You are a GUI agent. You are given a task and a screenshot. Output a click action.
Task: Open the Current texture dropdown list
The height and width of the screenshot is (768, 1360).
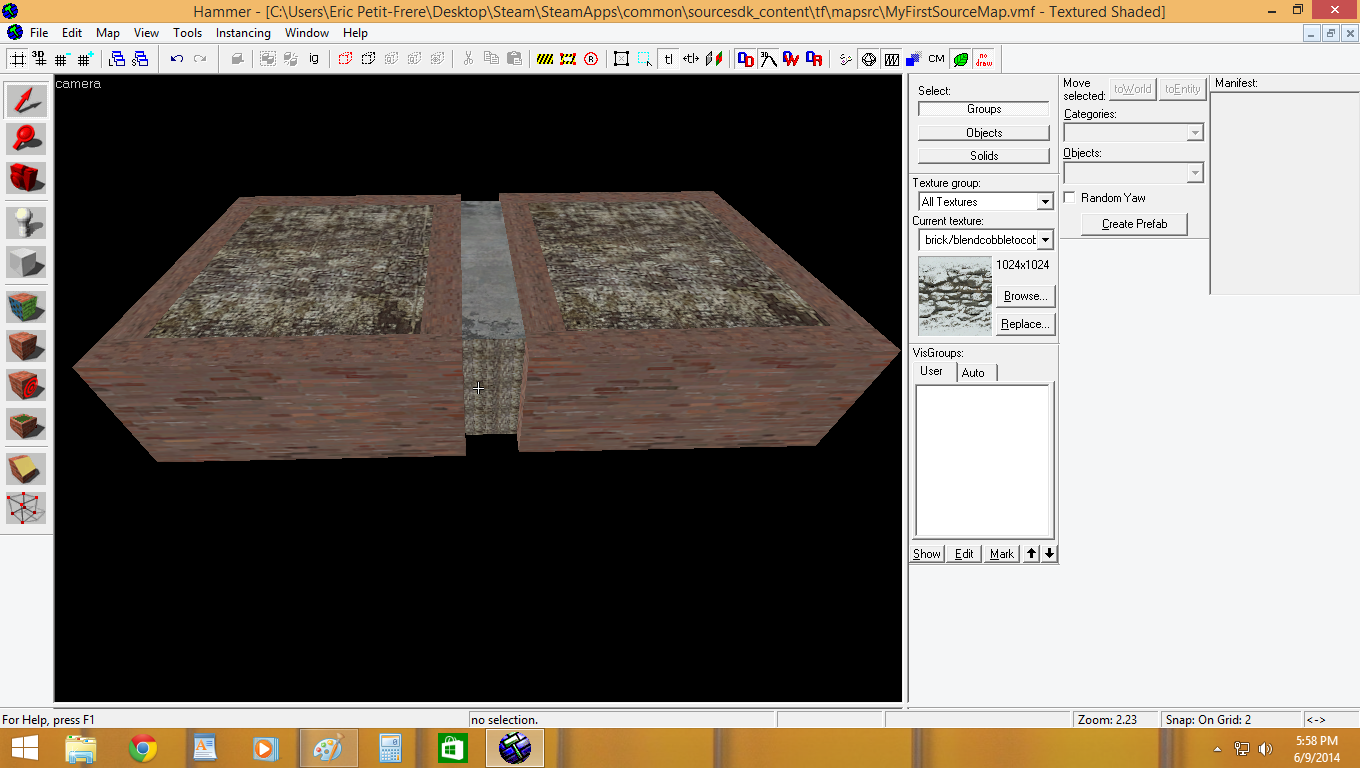[1044, 239]
